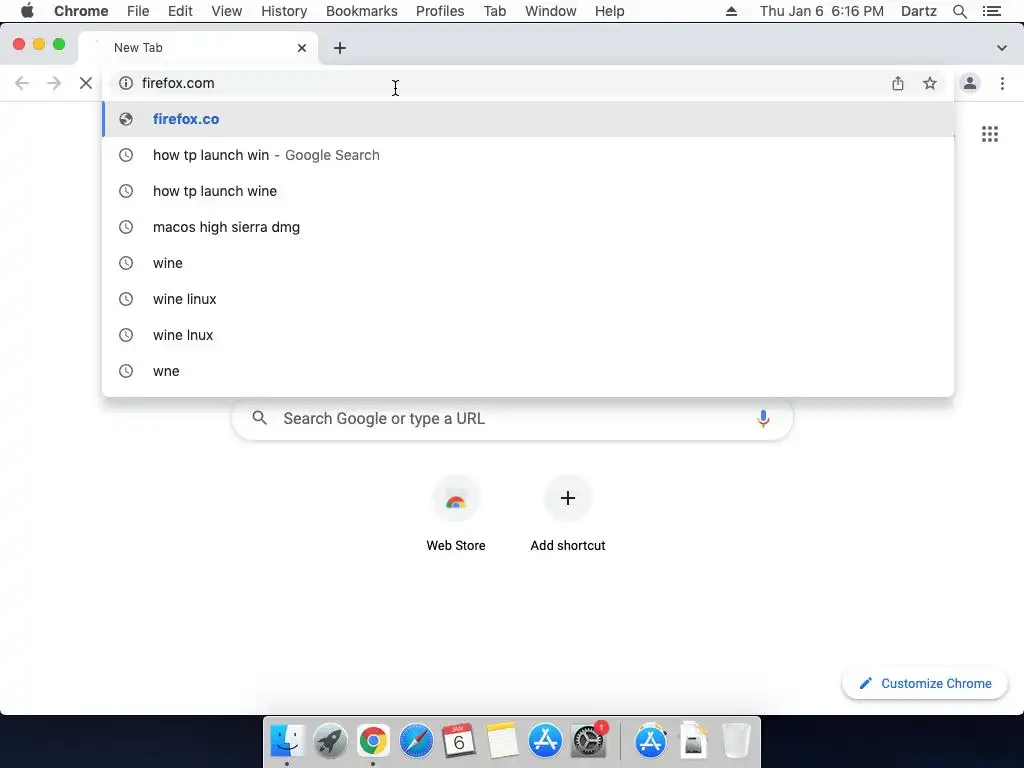The width and height of the screenshot is (1024, 768).
Task: Click the Dartz user name in menu bar
Action: [919, 11]
